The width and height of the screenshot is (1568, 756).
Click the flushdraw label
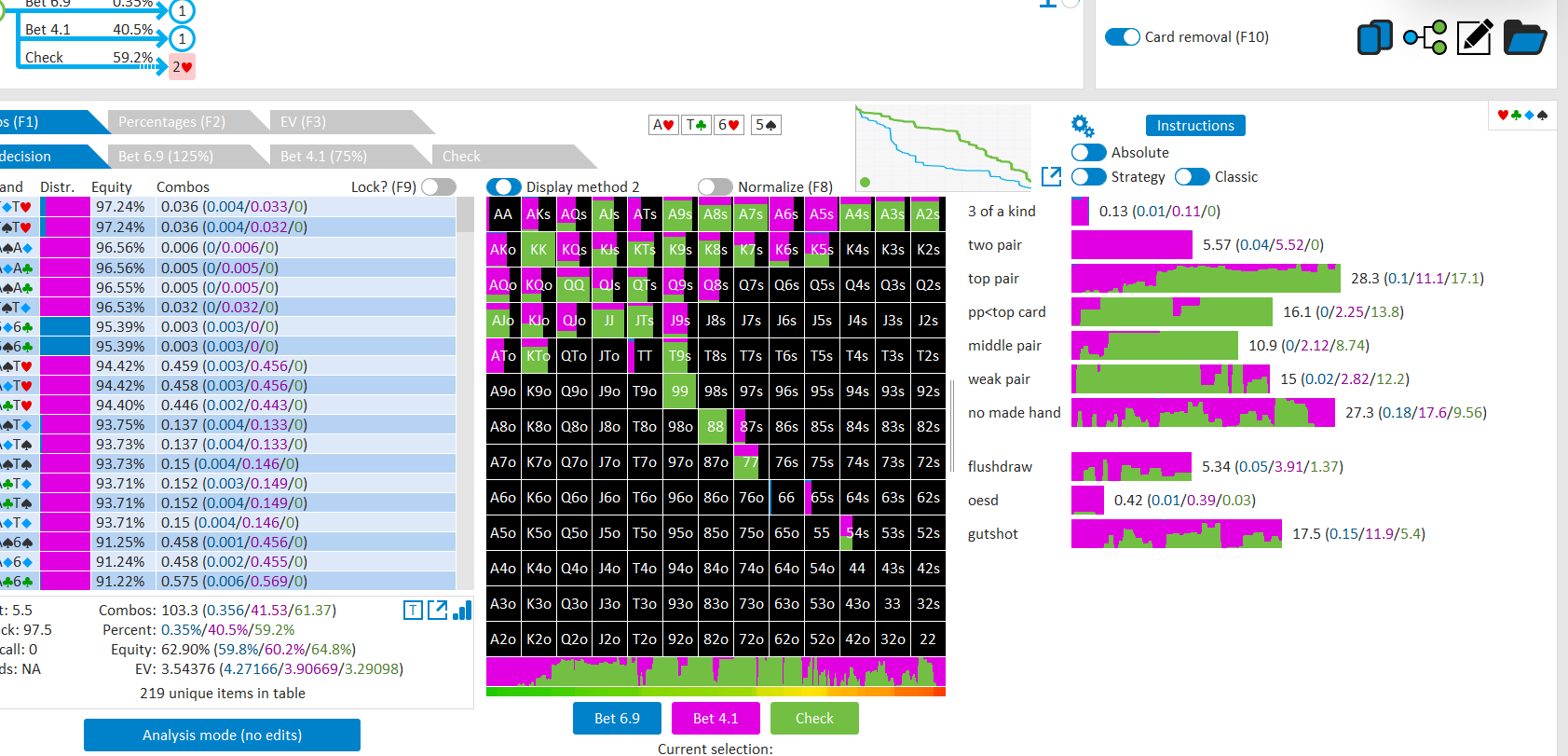click(x=1000, y=467)
